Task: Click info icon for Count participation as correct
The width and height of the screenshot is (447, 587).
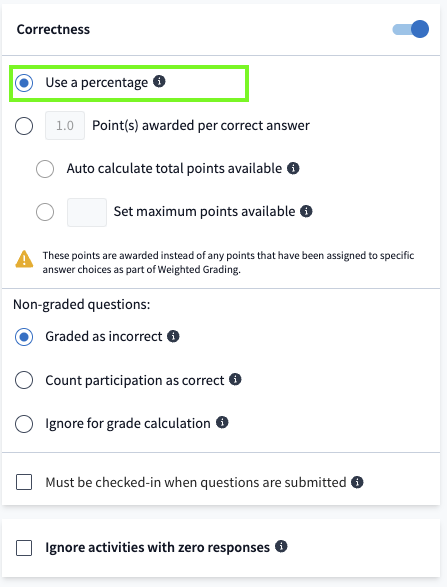Action: click(235, 380)
